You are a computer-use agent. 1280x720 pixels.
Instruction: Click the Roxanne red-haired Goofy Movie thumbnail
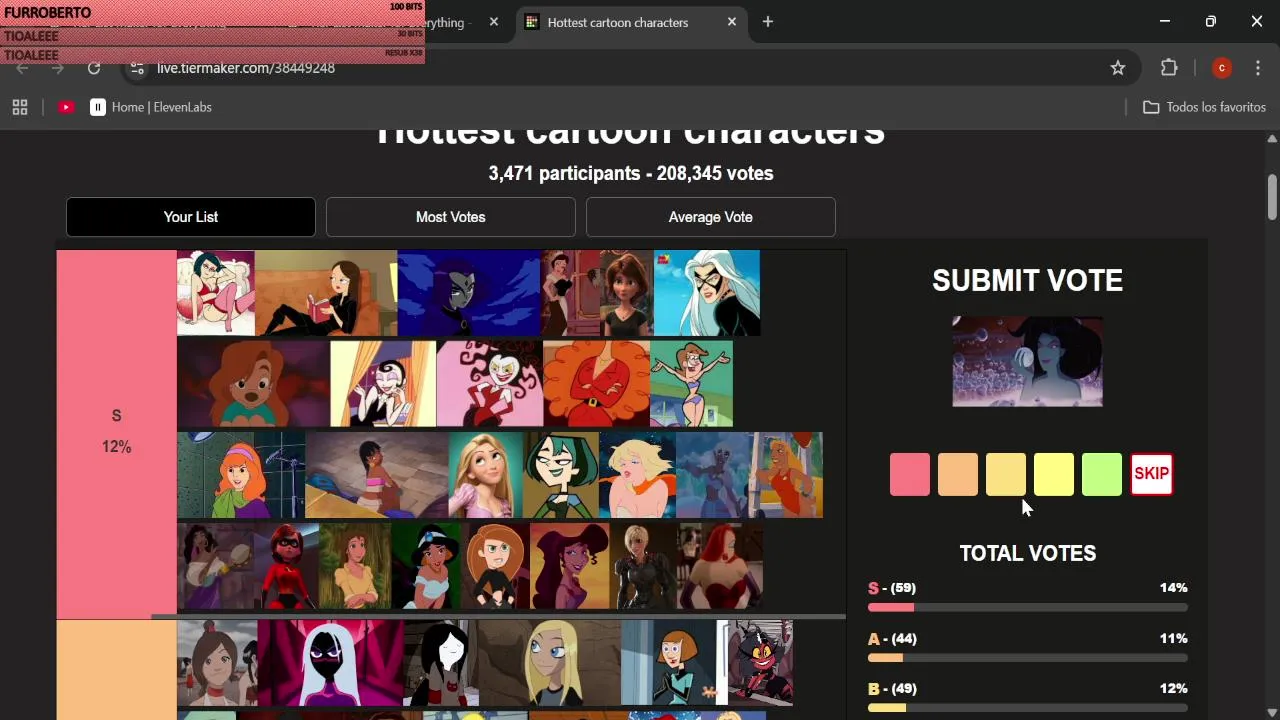tap(254, 384)
